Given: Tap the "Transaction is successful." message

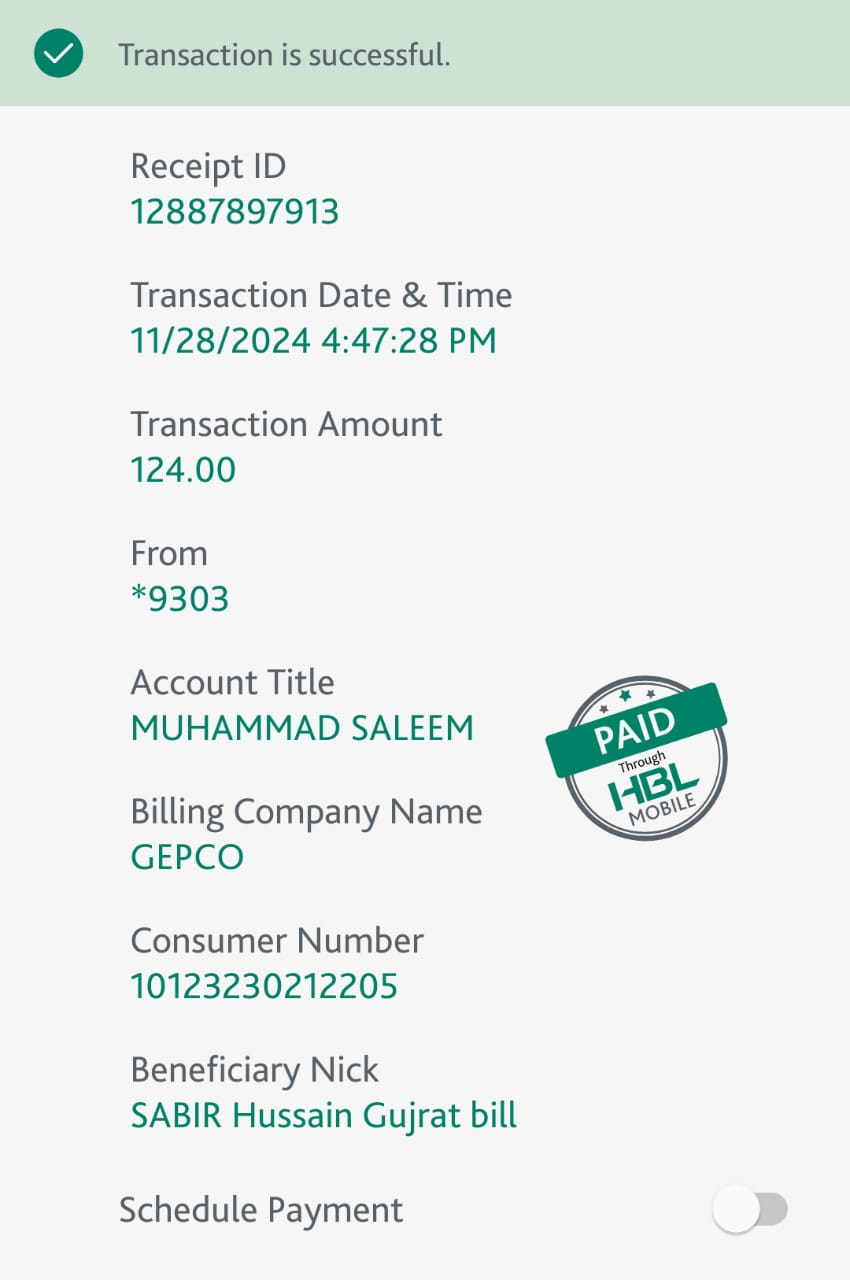Looking at the screenshot, I should 284,55.
